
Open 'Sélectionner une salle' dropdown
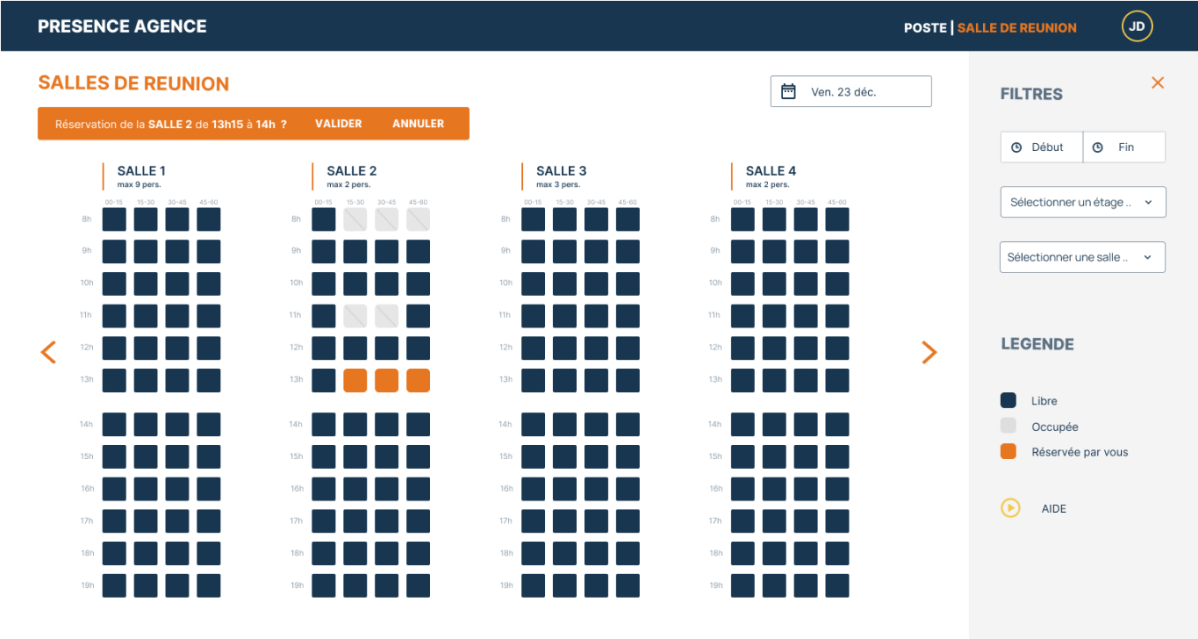pos(1082,257)
